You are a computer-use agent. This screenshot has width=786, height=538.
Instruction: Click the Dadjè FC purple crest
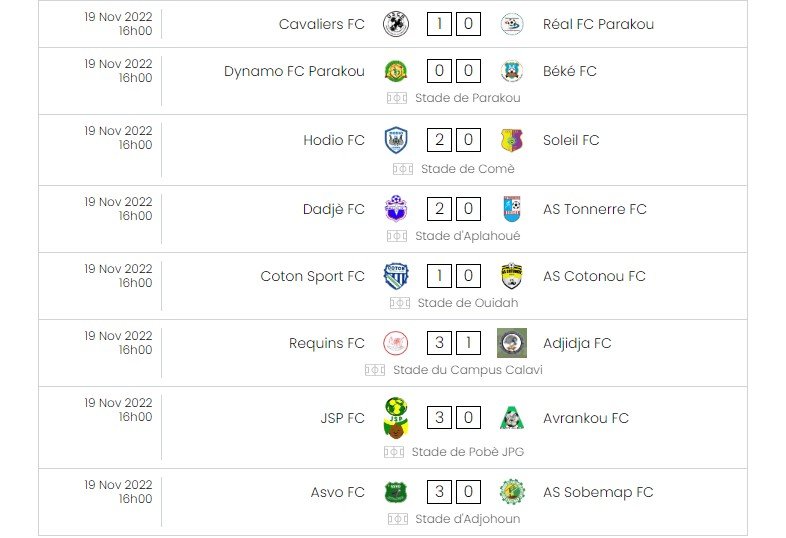pyautogui.click(x=396, y=208)
